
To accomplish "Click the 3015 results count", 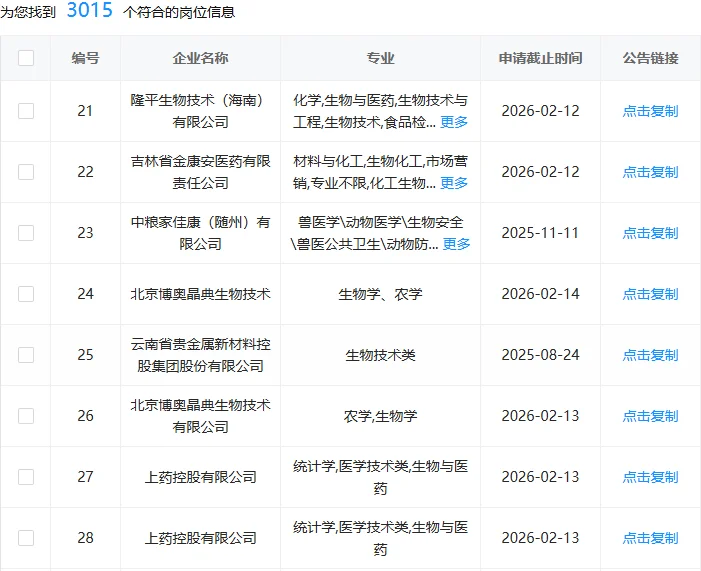I will [x=90, y=10].
